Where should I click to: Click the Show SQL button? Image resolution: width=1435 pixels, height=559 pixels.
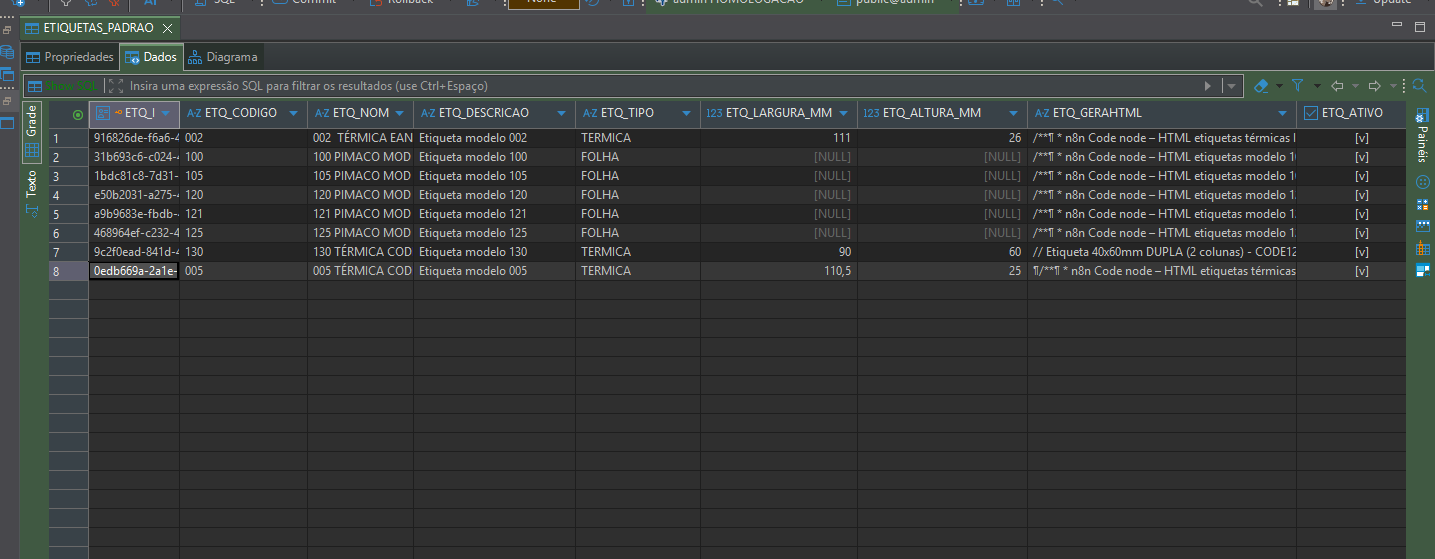[62, 86]
